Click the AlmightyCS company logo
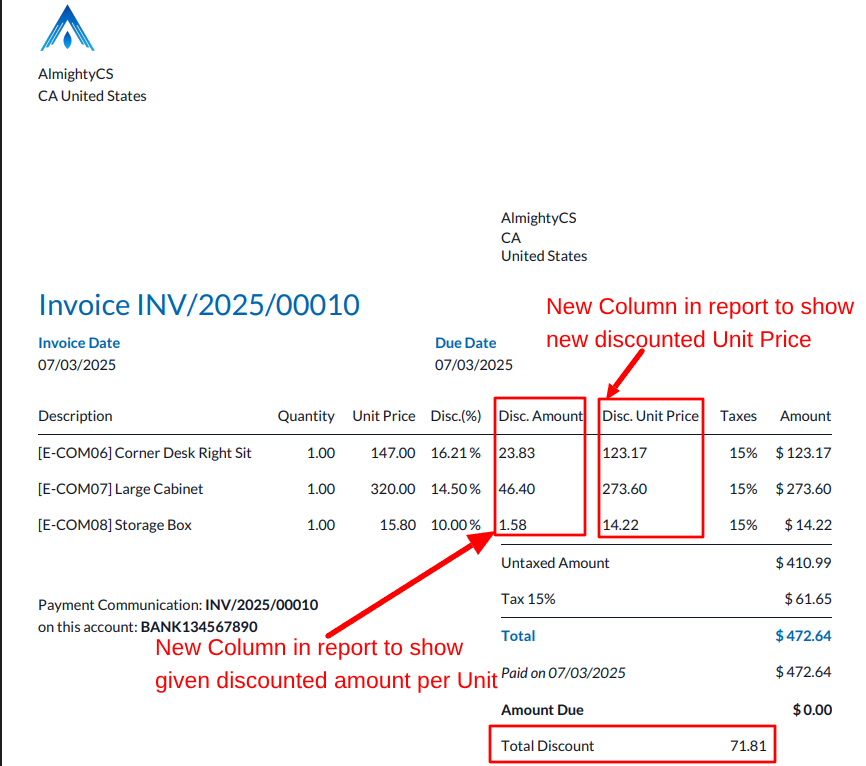 click(67, 28)
